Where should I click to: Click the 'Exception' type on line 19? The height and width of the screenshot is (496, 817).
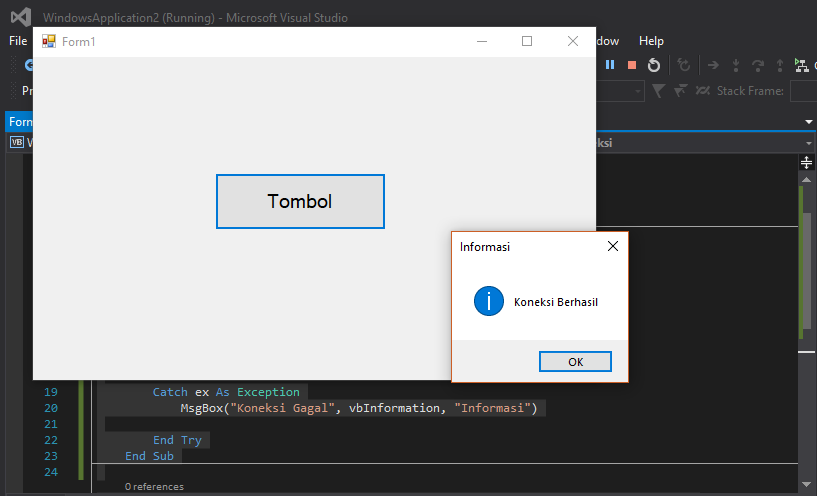tap(268, 392)
